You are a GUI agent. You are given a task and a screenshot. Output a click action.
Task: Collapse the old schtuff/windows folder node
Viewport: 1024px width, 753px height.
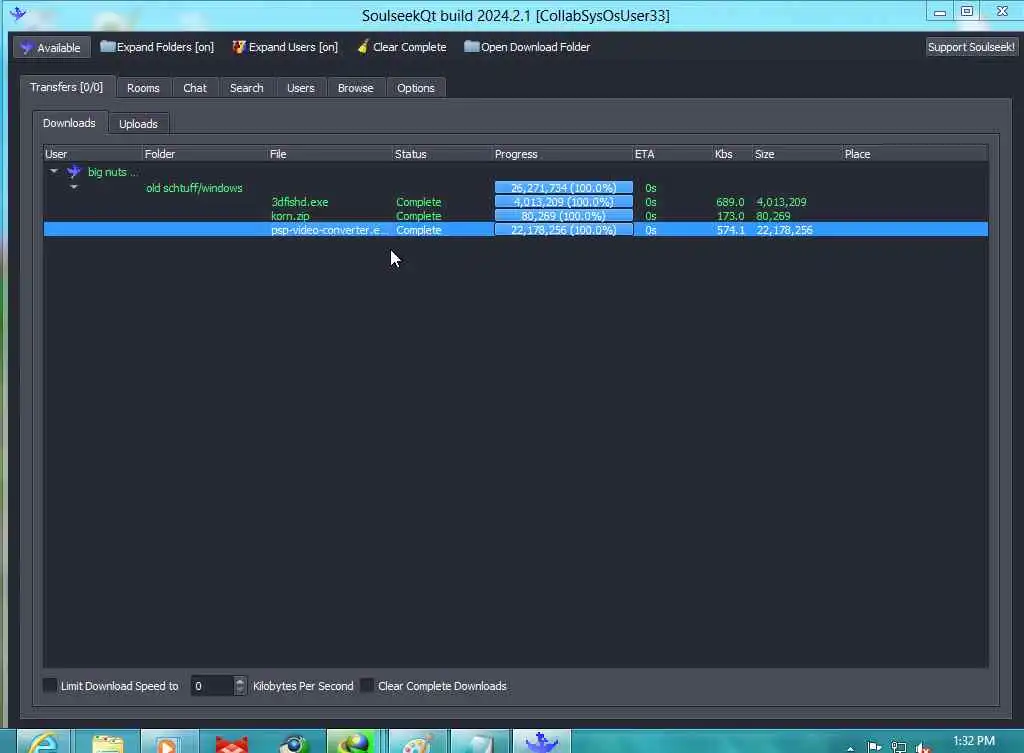click(74, 187)
